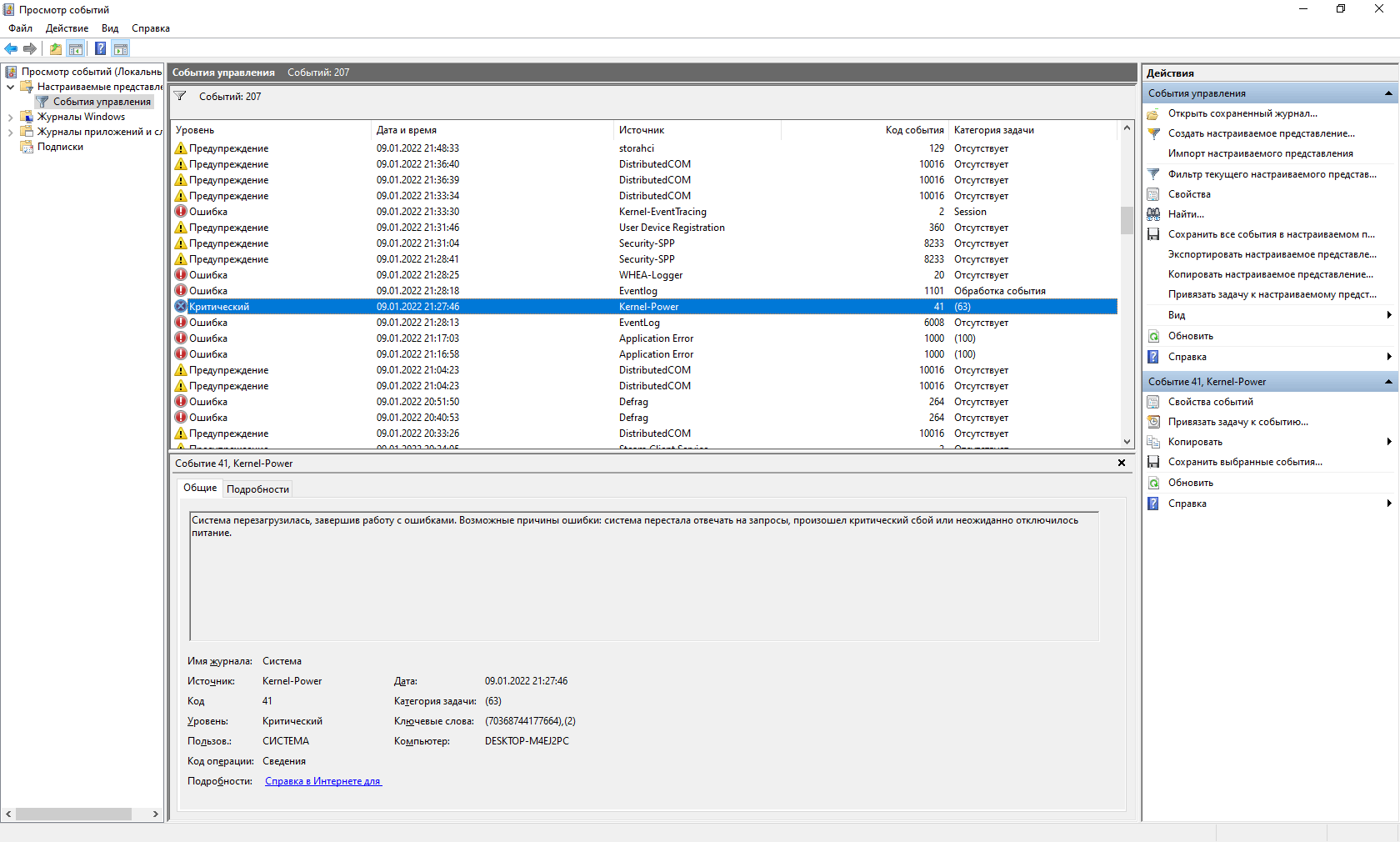This screenshot has height=842, width=1400.
Task: Toggle the console tree show/hide icon
Action: tap(75, 48)
